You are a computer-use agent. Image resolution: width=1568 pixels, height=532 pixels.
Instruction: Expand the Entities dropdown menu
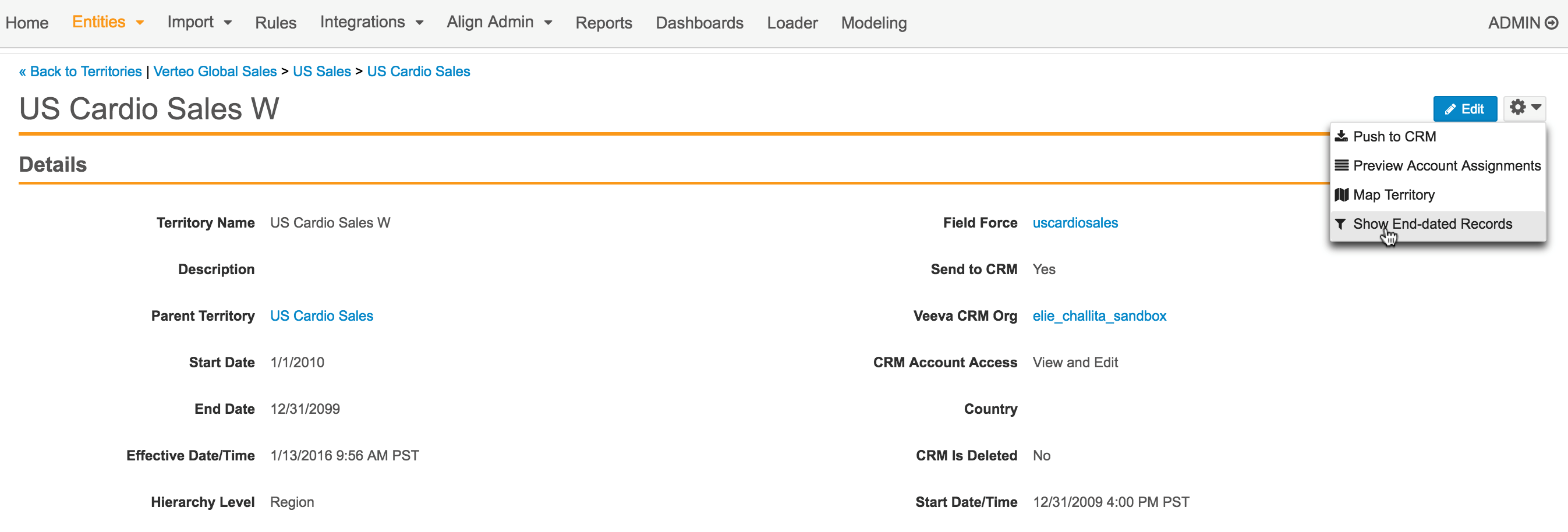[x=108, y=23]
